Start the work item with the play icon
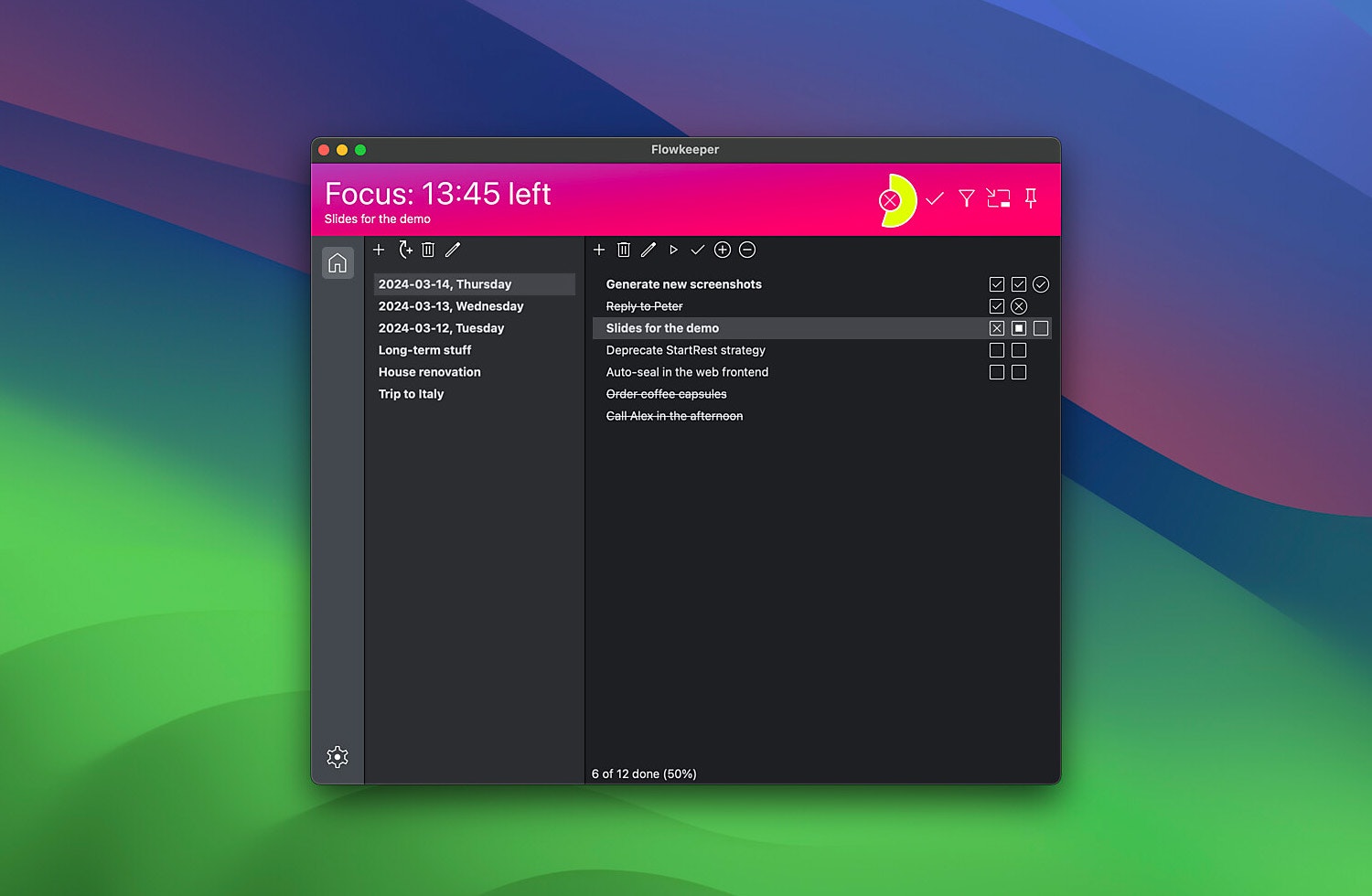Image resolution: width=1372 pixels, height=896 pixels. tap(673, 250)
